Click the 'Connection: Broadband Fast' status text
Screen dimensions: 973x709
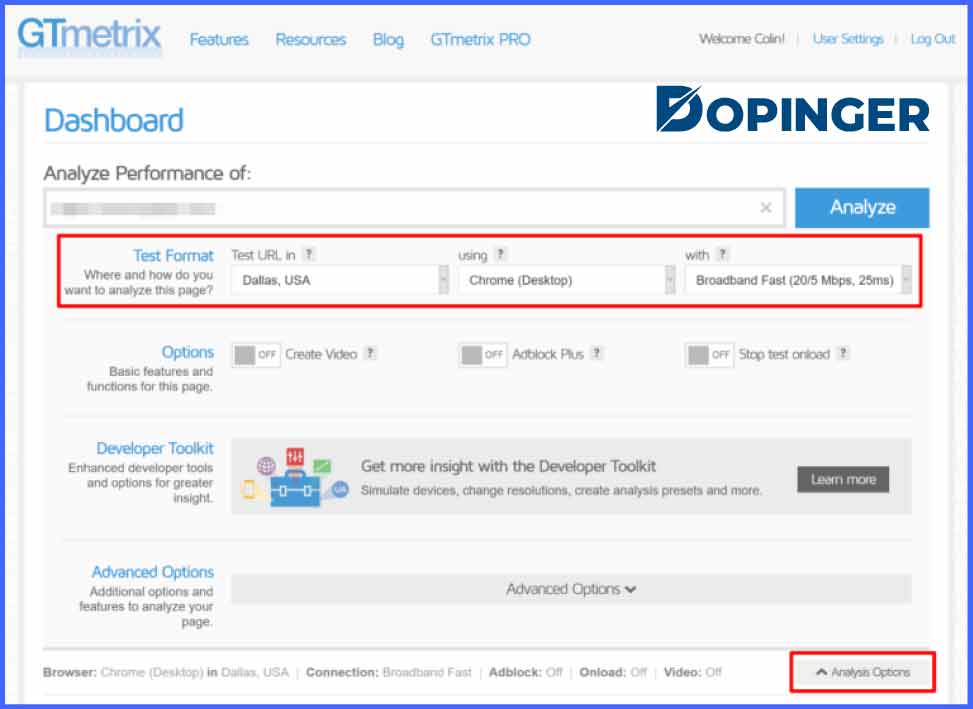[388, 672]
